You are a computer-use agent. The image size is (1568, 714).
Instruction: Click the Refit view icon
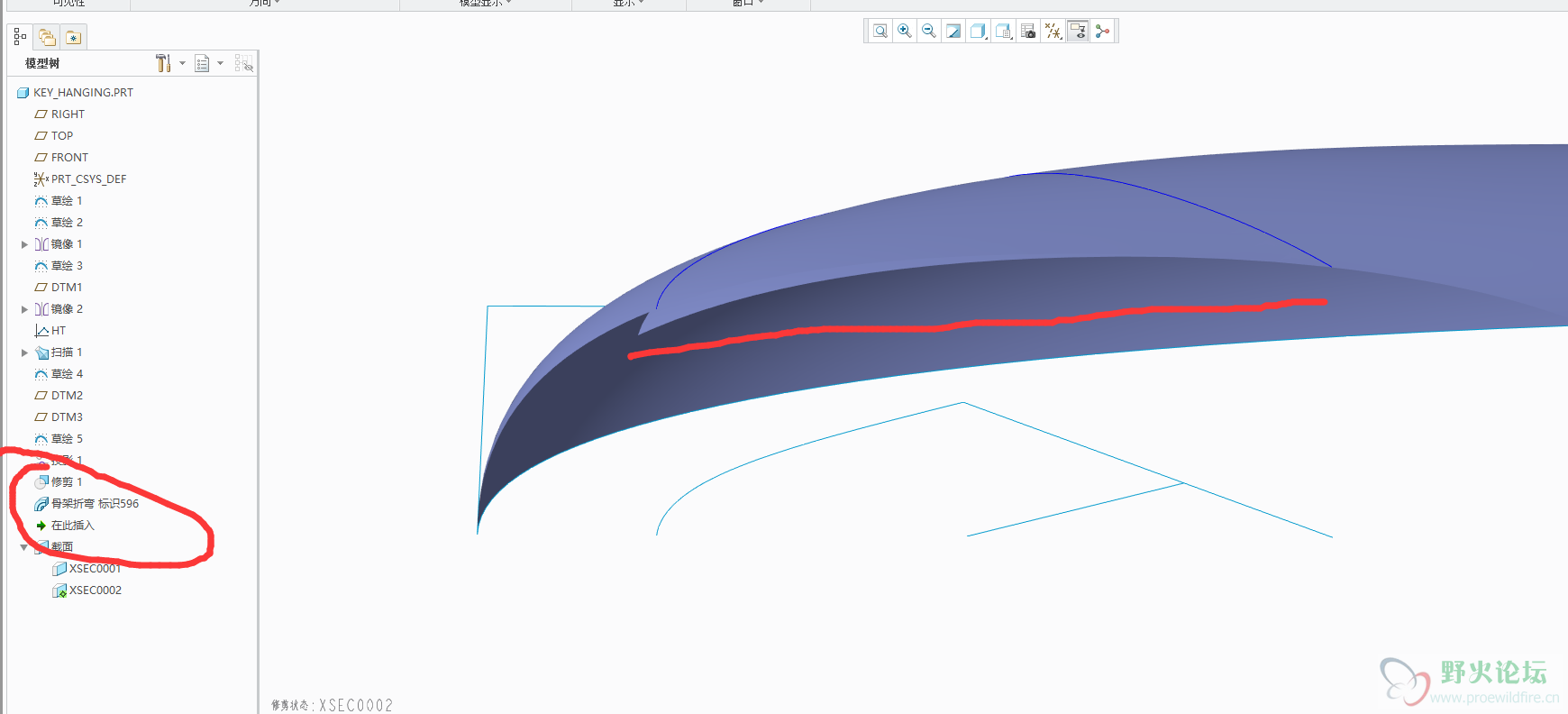click(x=880, y=32)
